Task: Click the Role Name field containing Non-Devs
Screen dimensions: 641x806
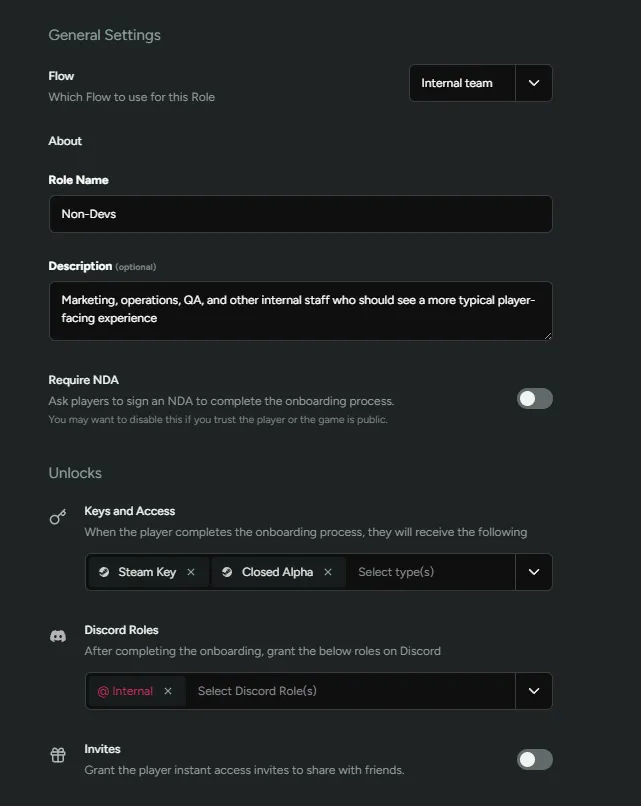Action: pos(300,213)
